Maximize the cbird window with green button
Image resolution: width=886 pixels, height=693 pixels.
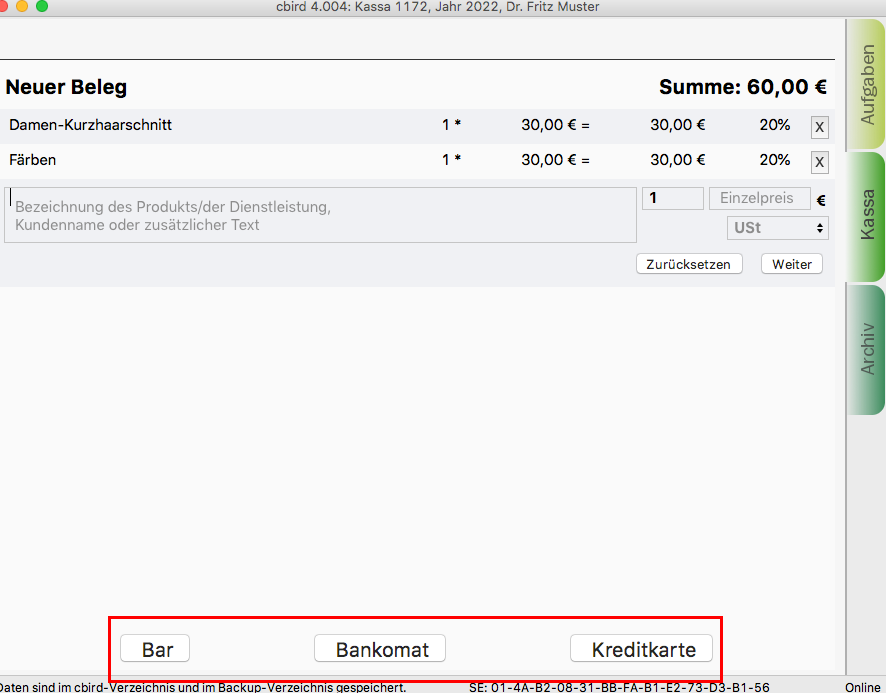41,6
